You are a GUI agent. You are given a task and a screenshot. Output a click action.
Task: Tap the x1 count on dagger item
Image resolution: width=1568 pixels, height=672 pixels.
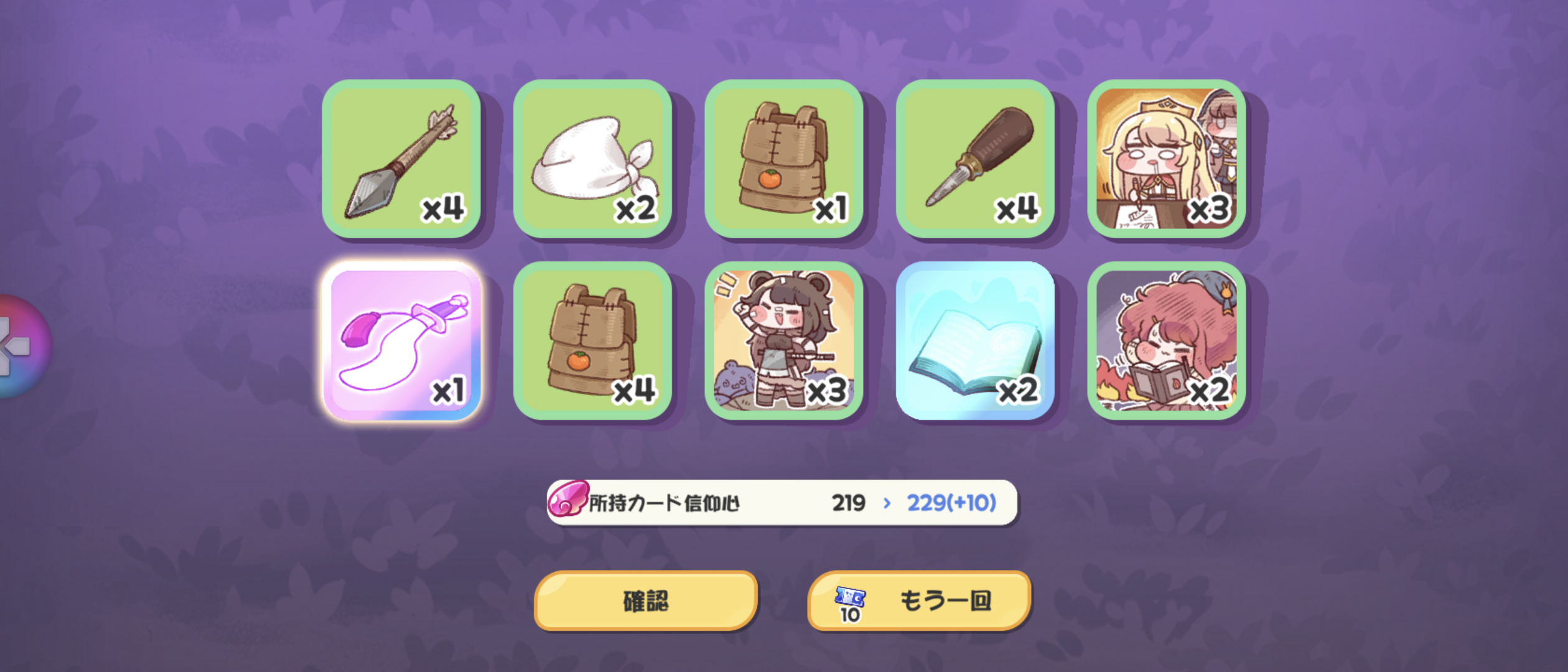[449, 391]
